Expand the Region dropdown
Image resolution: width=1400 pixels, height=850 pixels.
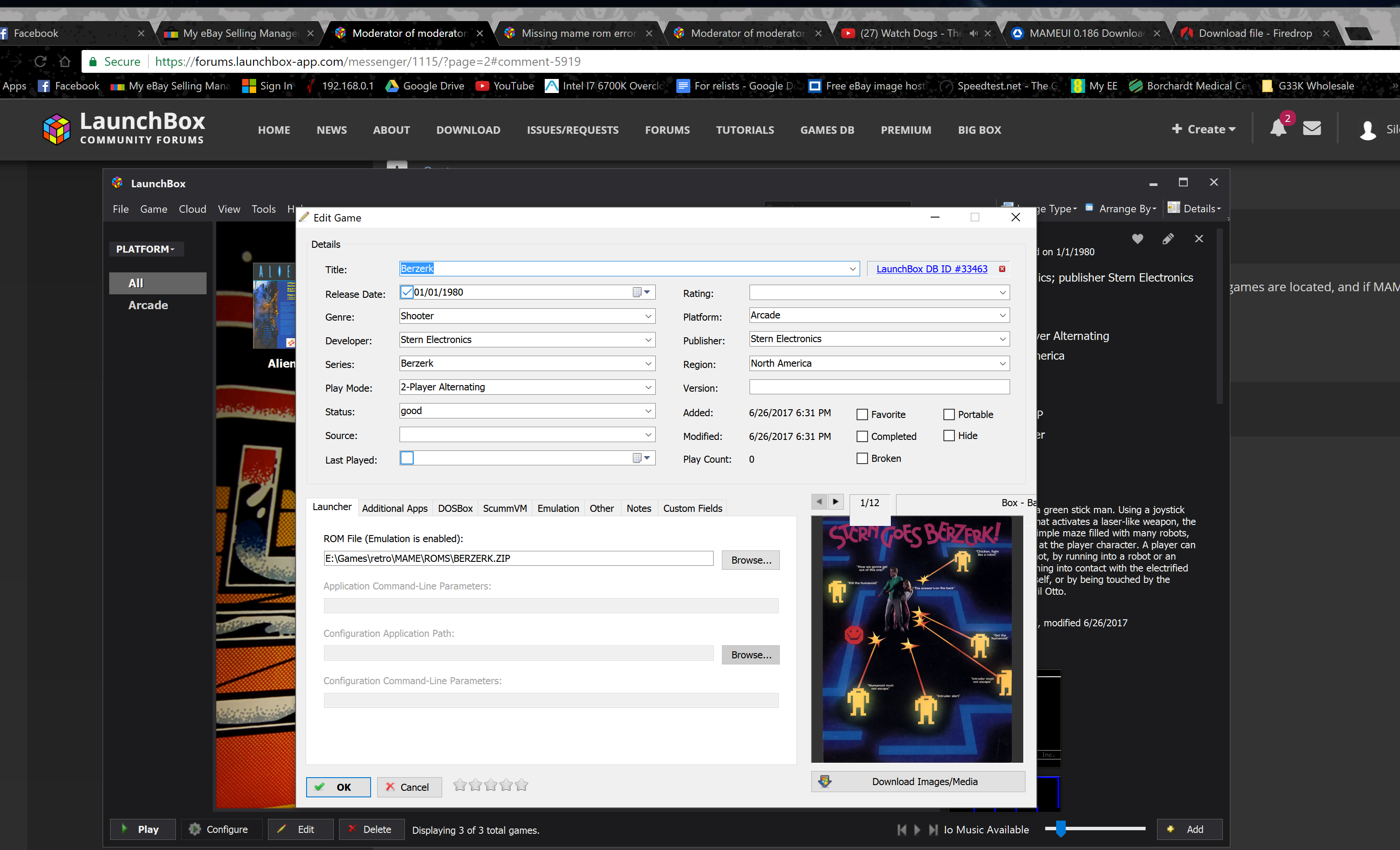click(x=1003, y=364)
